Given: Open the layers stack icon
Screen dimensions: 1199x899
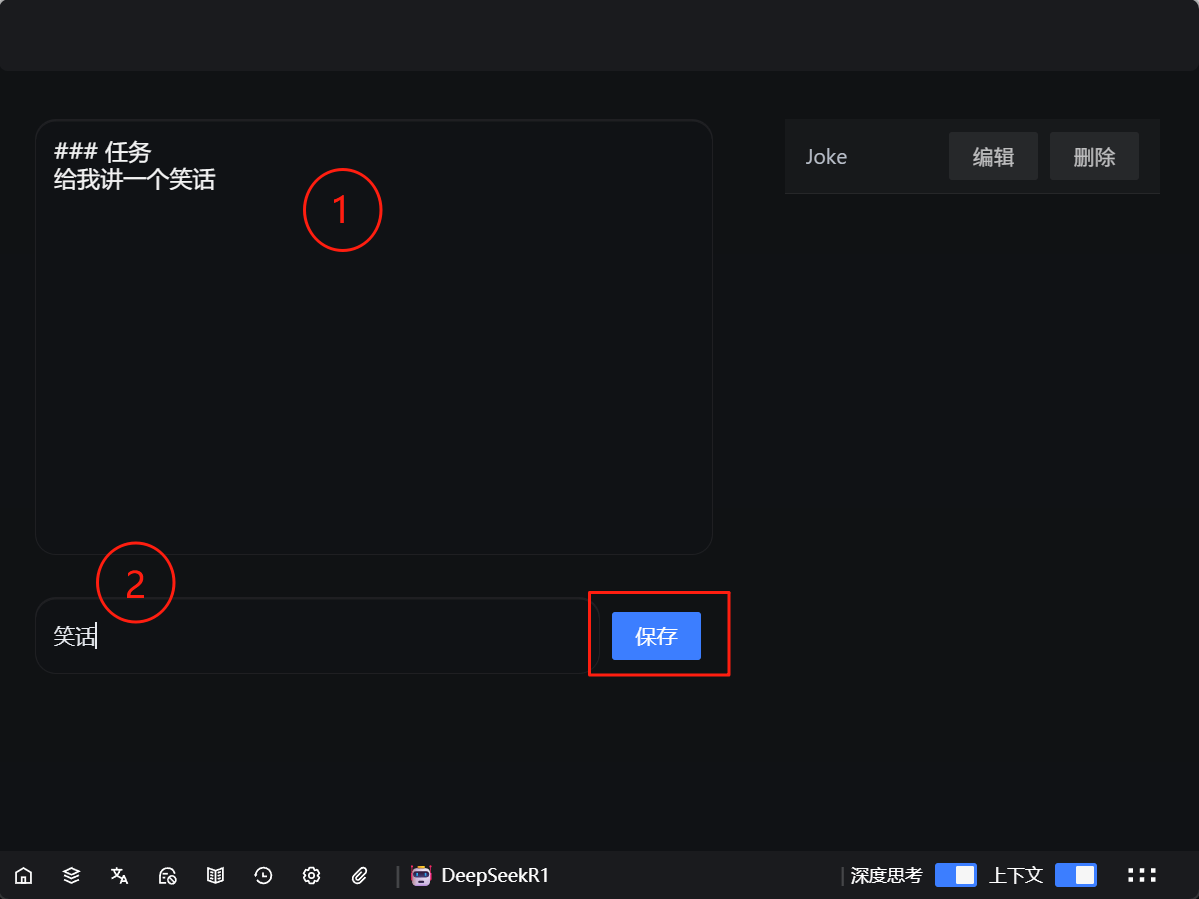Looking at the screenshot, I should [x=71, y=876].
